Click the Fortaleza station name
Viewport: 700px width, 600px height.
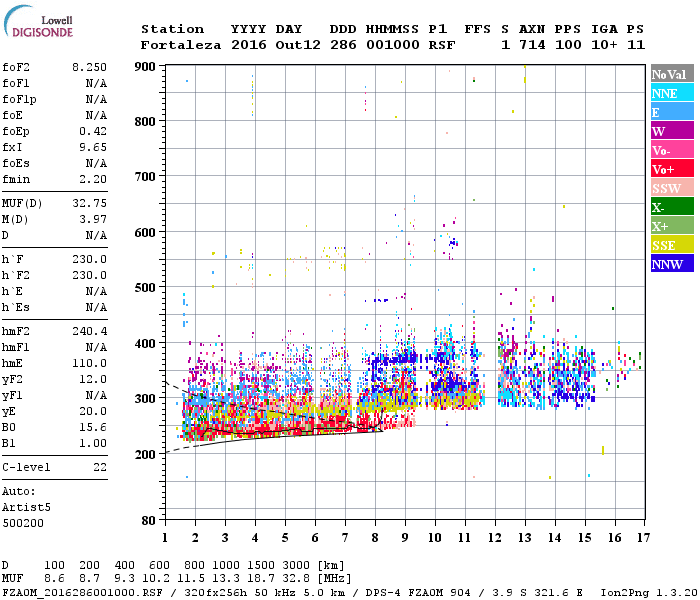pos(181,45)
